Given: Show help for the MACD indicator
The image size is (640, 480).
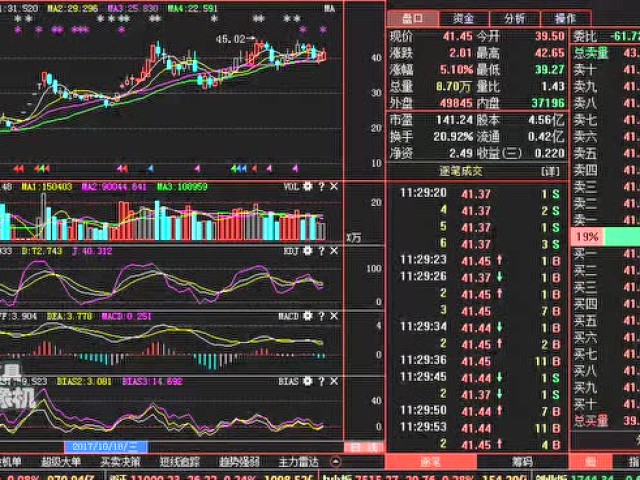Looking at the screenshot, I should 322,316.
